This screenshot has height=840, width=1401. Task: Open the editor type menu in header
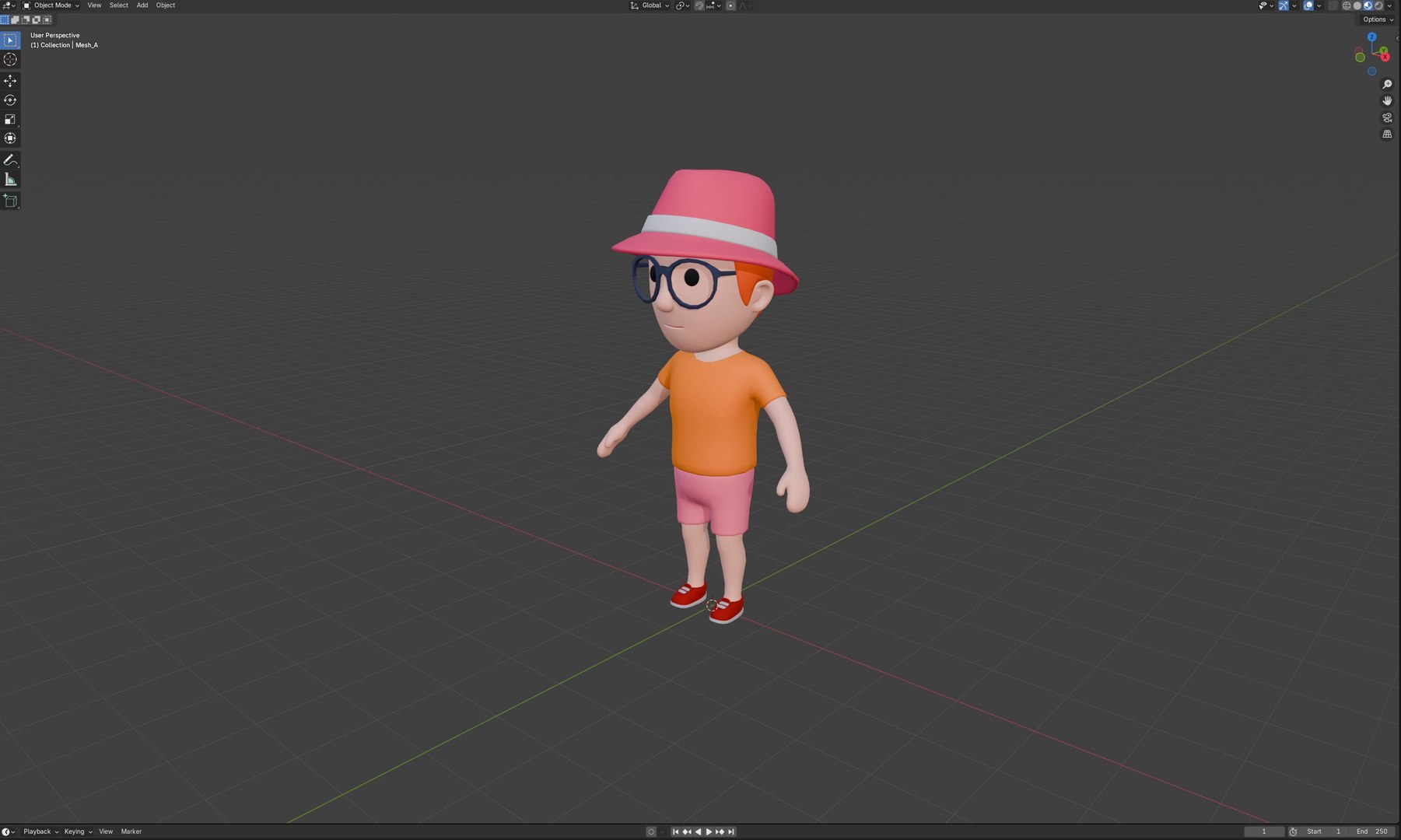(x=9, y=5)
